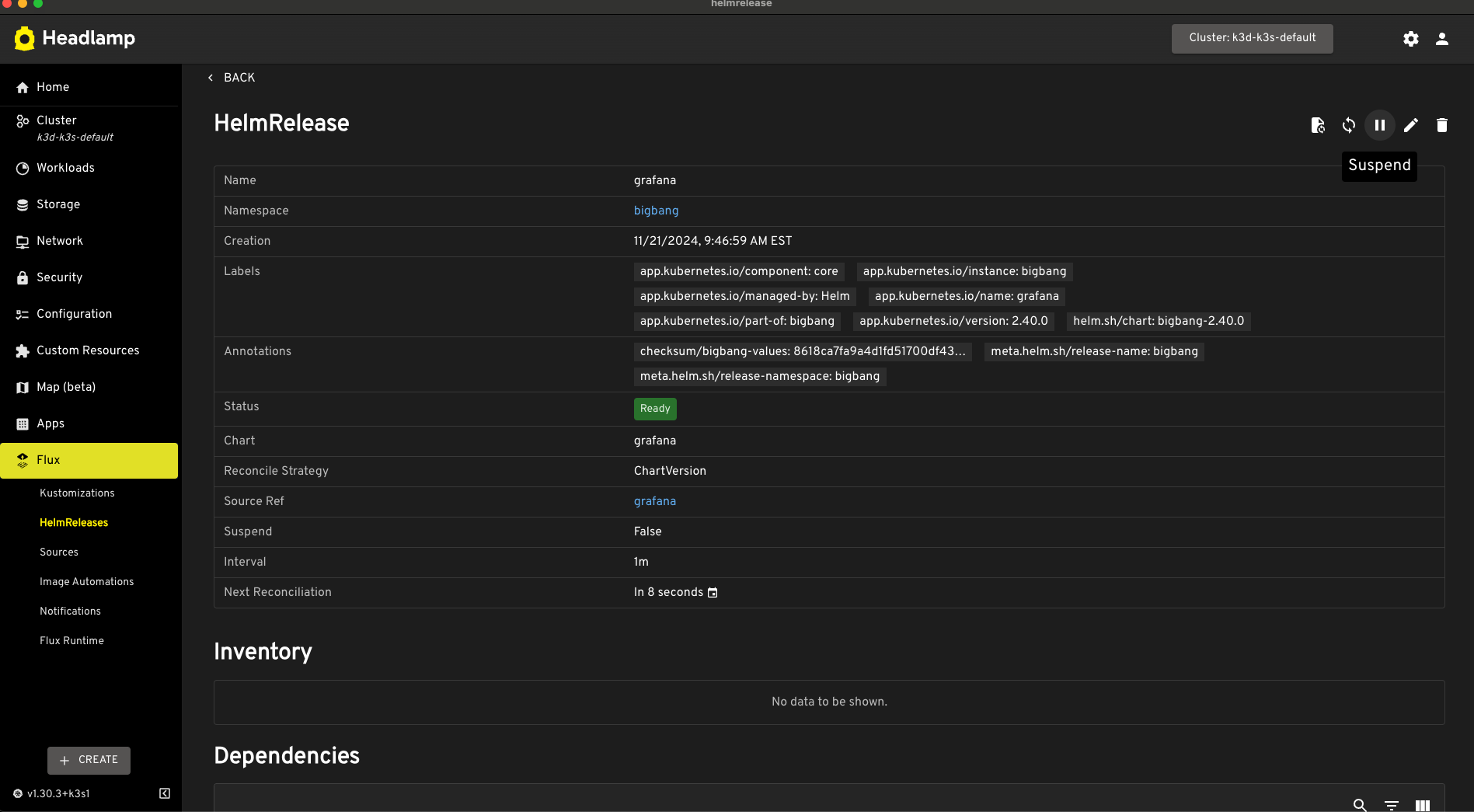This screenshot has width=1474, height=812.
Task: Open the user account icon
Action: [x=1442, y=38]
